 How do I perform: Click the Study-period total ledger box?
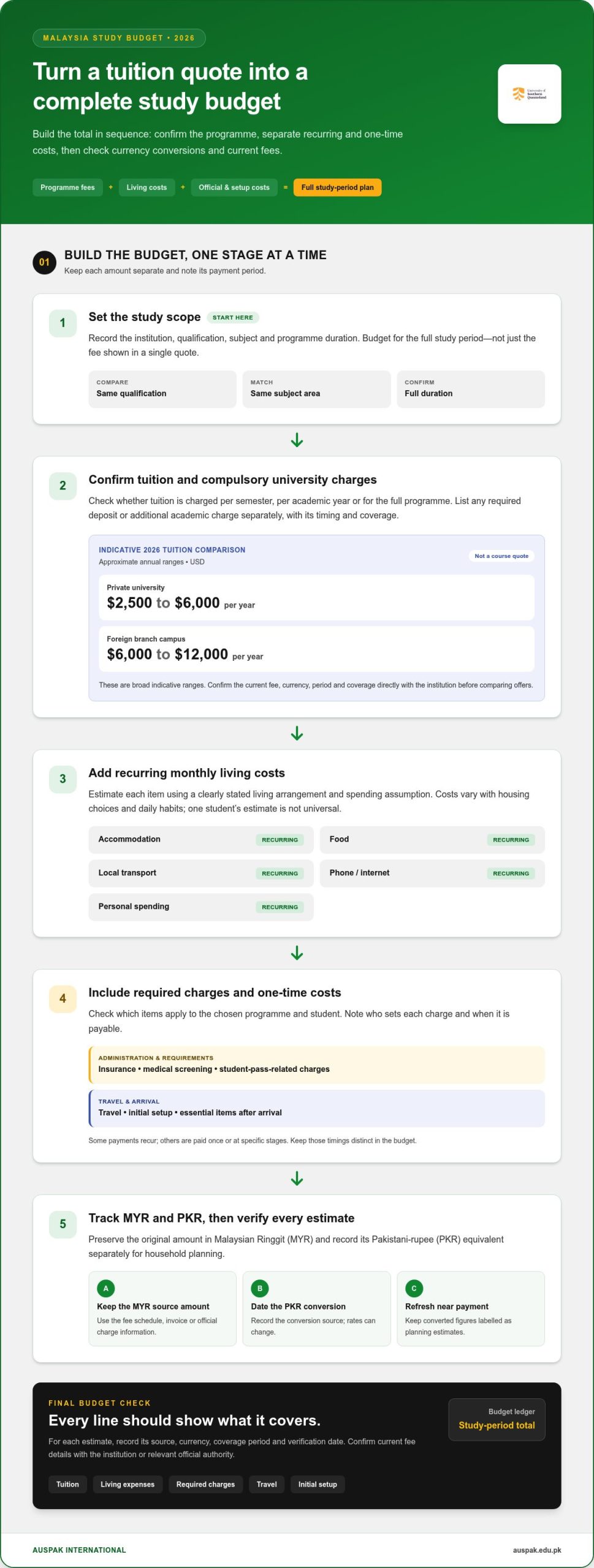[x=497, y=1419]
